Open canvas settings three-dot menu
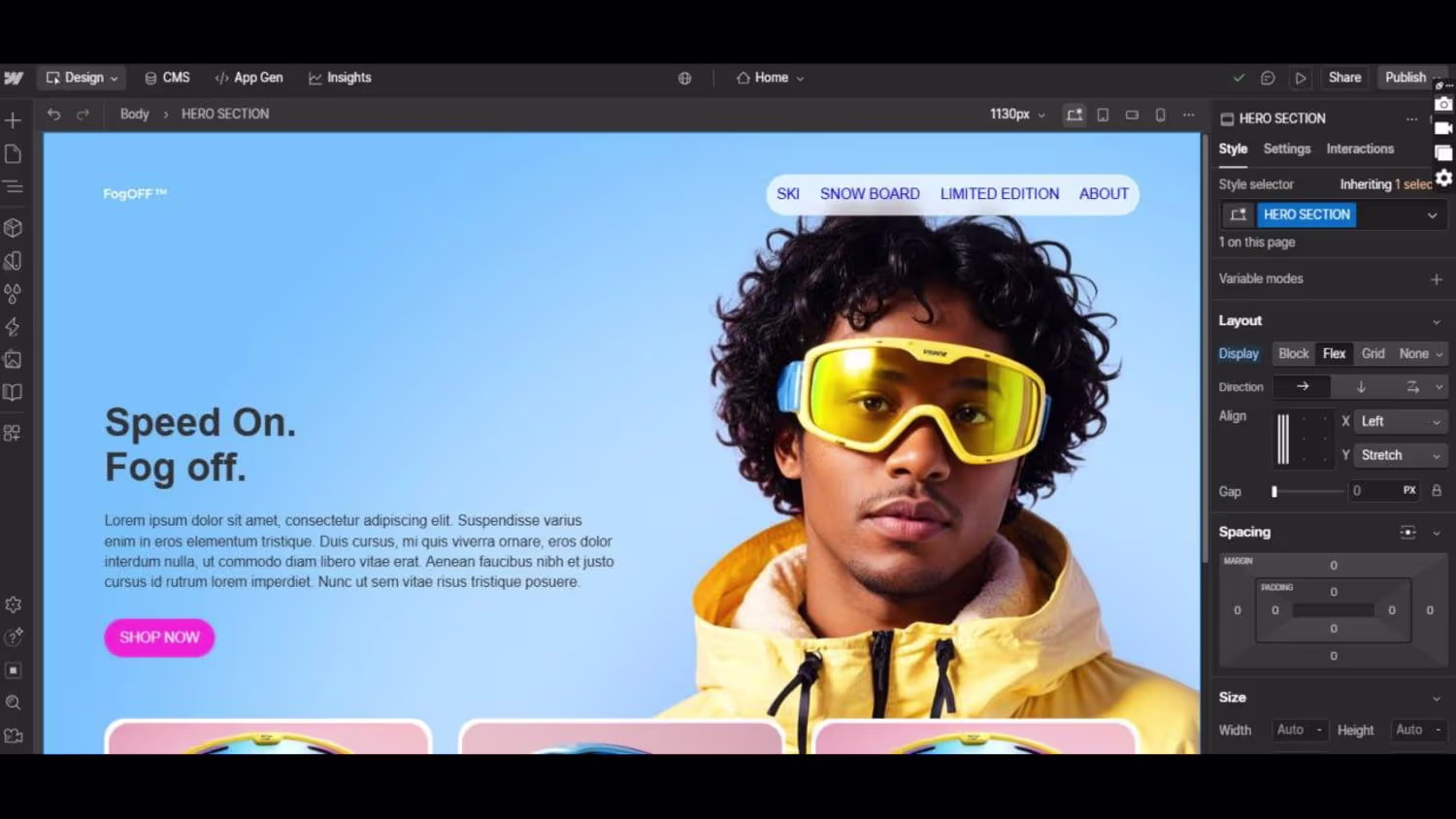The width and height of the screenshot is (1456, 819). (x=1189, y=115)
